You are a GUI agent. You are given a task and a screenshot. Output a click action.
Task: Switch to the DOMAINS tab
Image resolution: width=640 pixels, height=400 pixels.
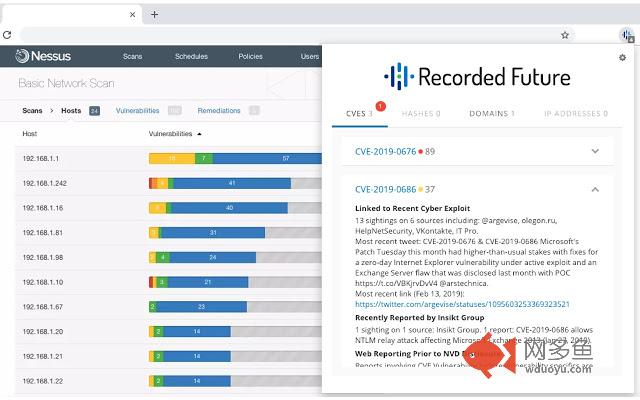(492, 113)
